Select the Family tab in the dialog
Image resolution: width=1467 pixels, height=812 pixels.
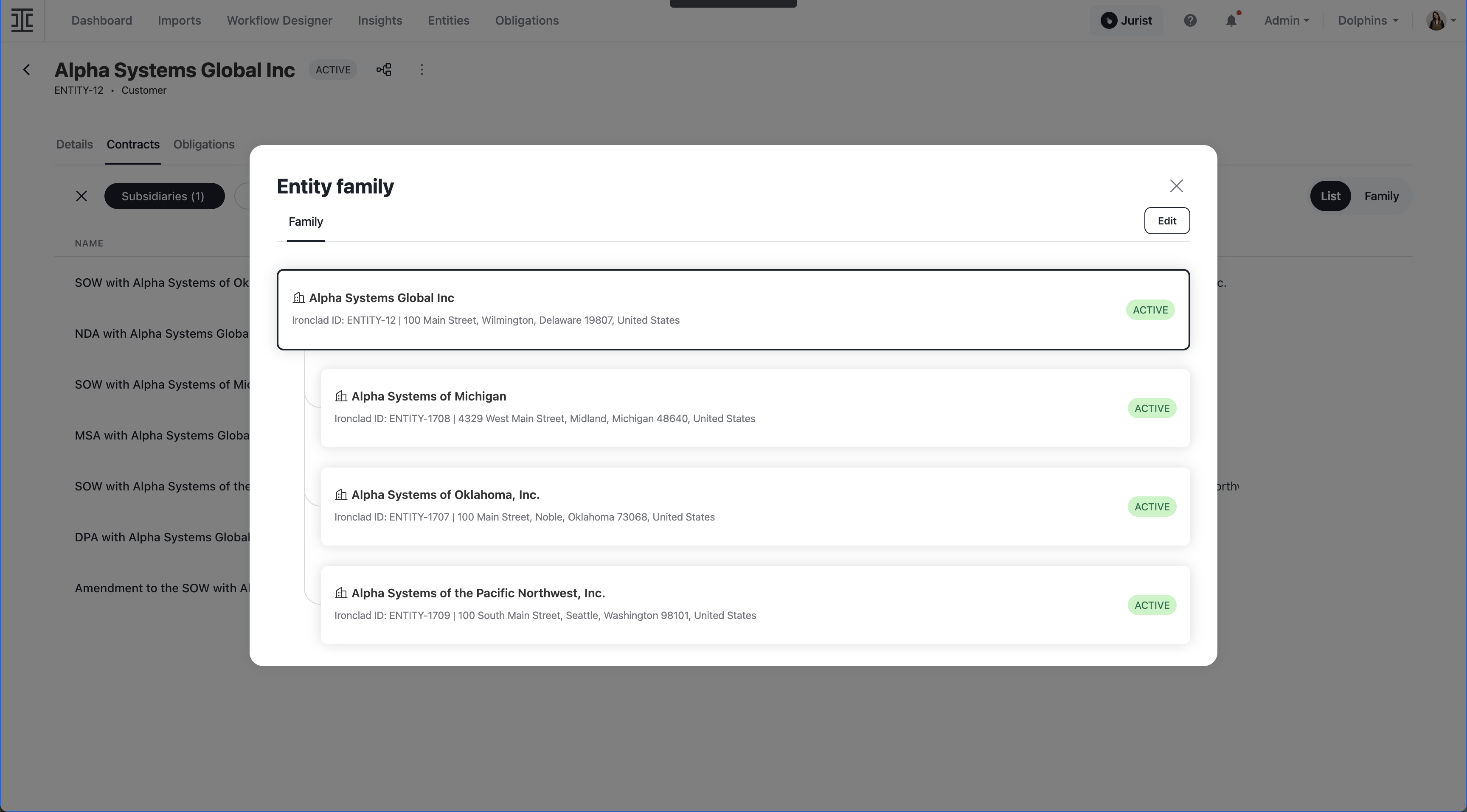pos(305,221)
